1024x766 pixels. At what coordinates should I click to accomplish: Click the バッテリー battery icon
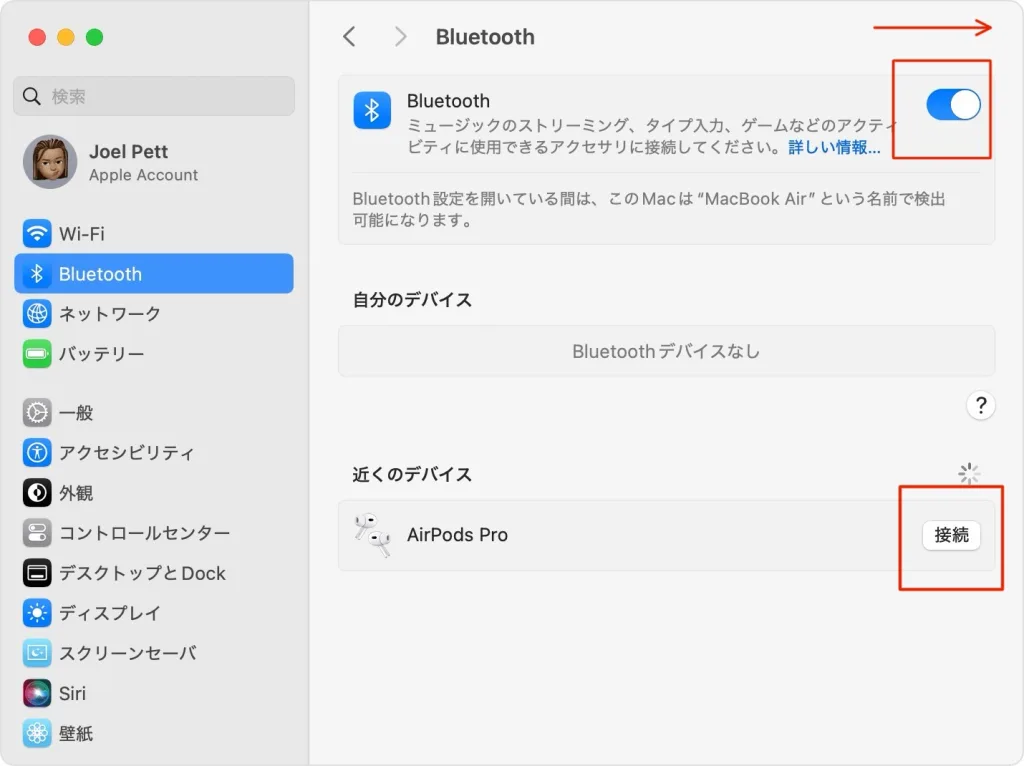point(37,353)
